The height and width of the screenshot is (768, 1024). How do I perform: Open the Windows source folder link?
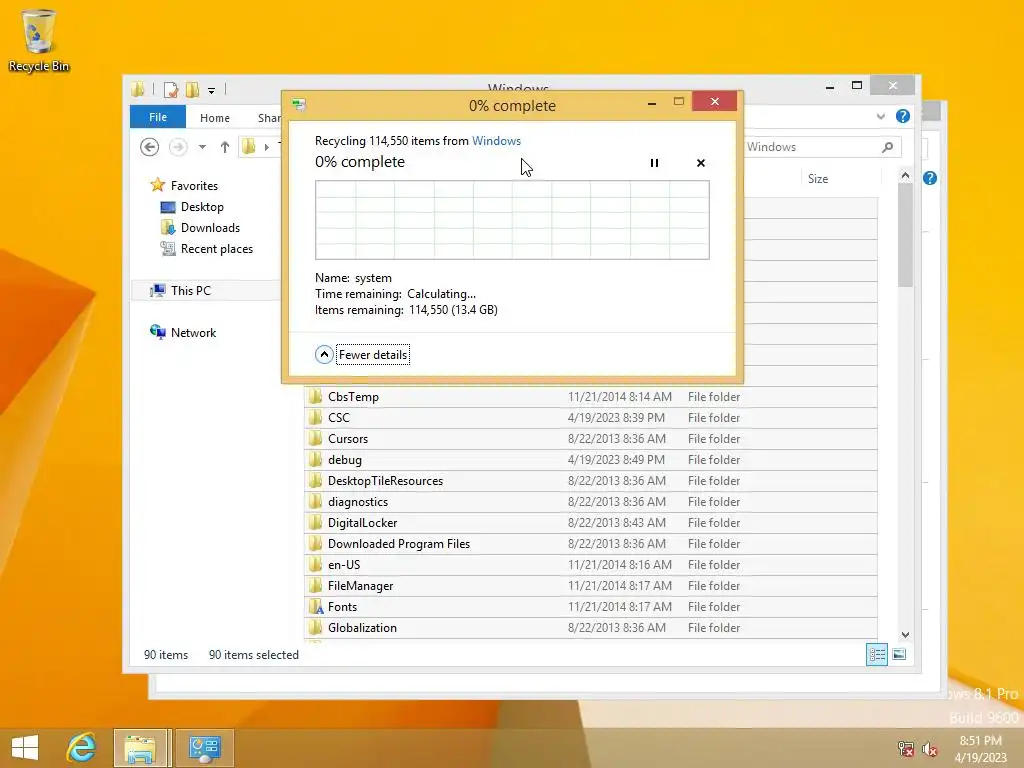coord(496,140)
